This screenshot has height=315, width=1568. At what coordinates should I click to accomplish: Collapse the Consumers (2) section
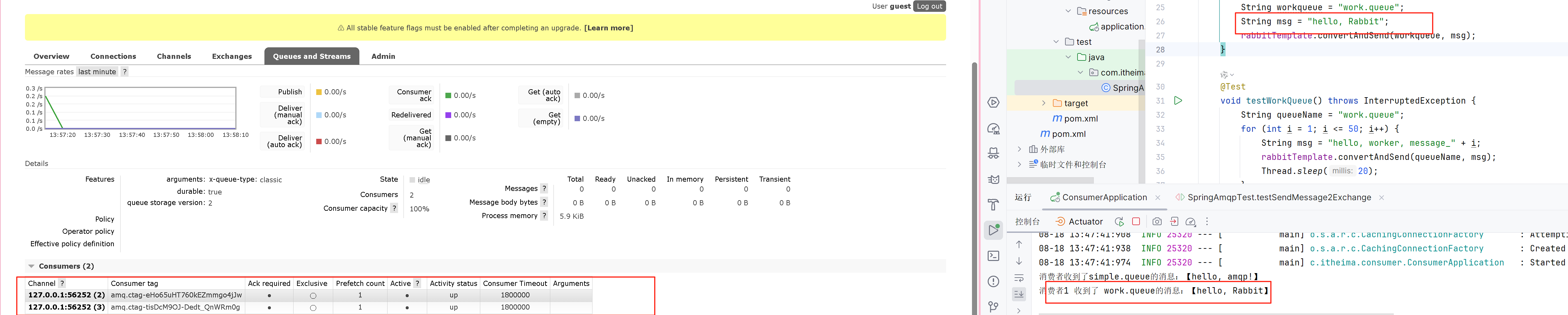31,266
